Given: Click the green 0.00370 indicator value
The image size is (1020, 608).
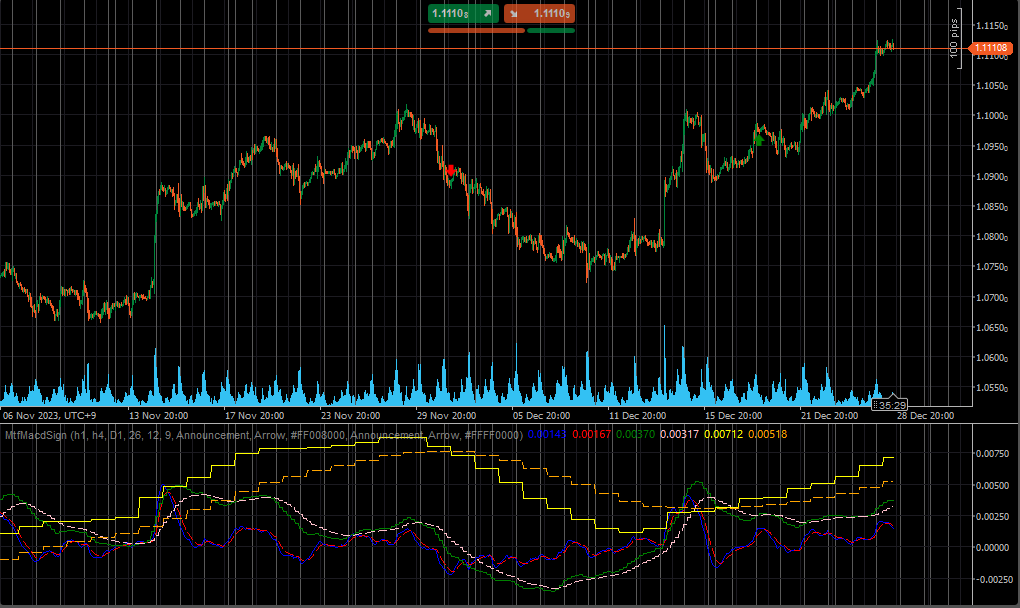Looking at the screenshot, I should [635, 434].
